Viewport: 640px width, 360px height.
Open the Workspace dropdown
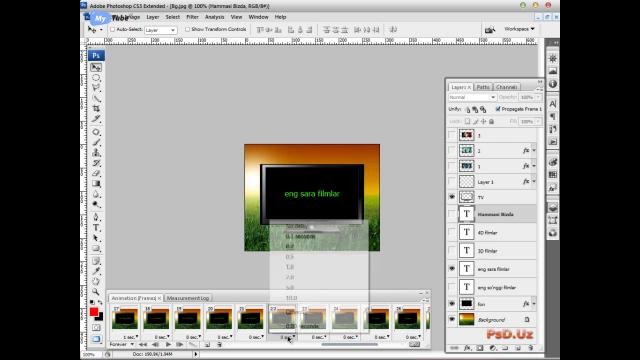coord(519,29)
